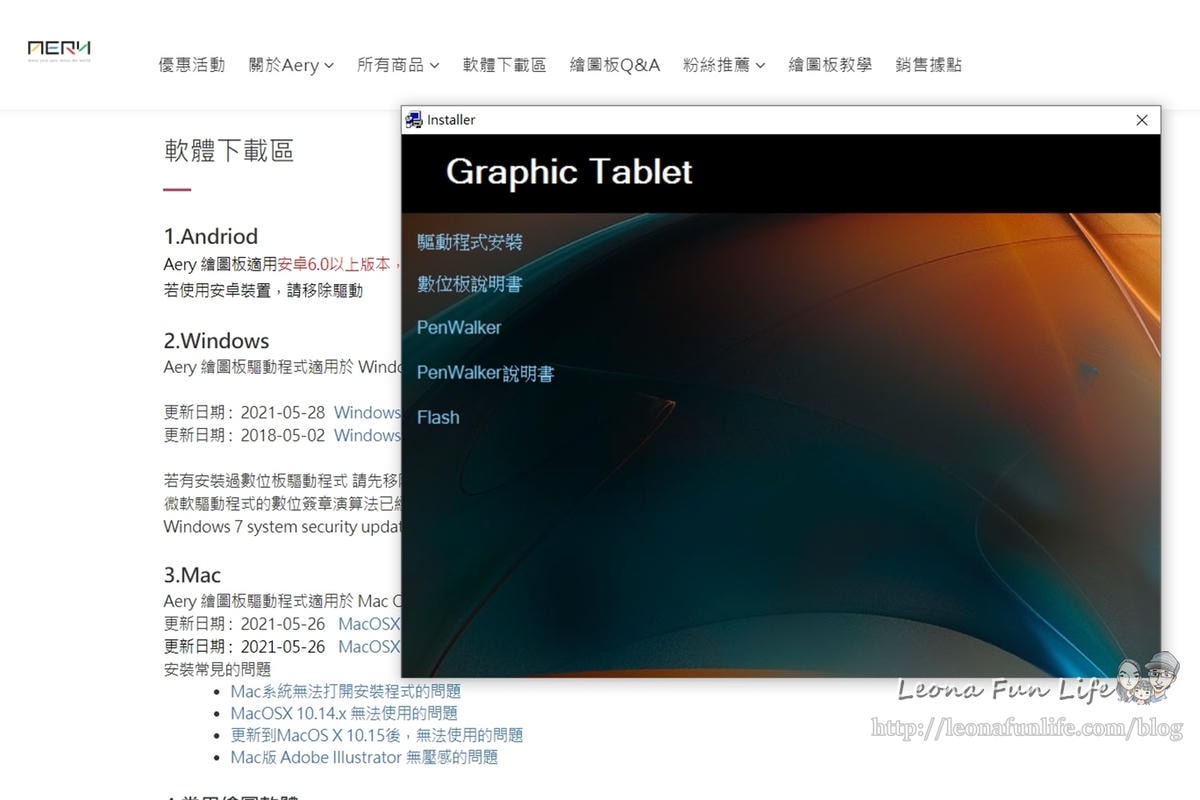1200x800 pixels.
Task: Open 數位板說明書 in the installer
Action: click(x=469, y=285)
